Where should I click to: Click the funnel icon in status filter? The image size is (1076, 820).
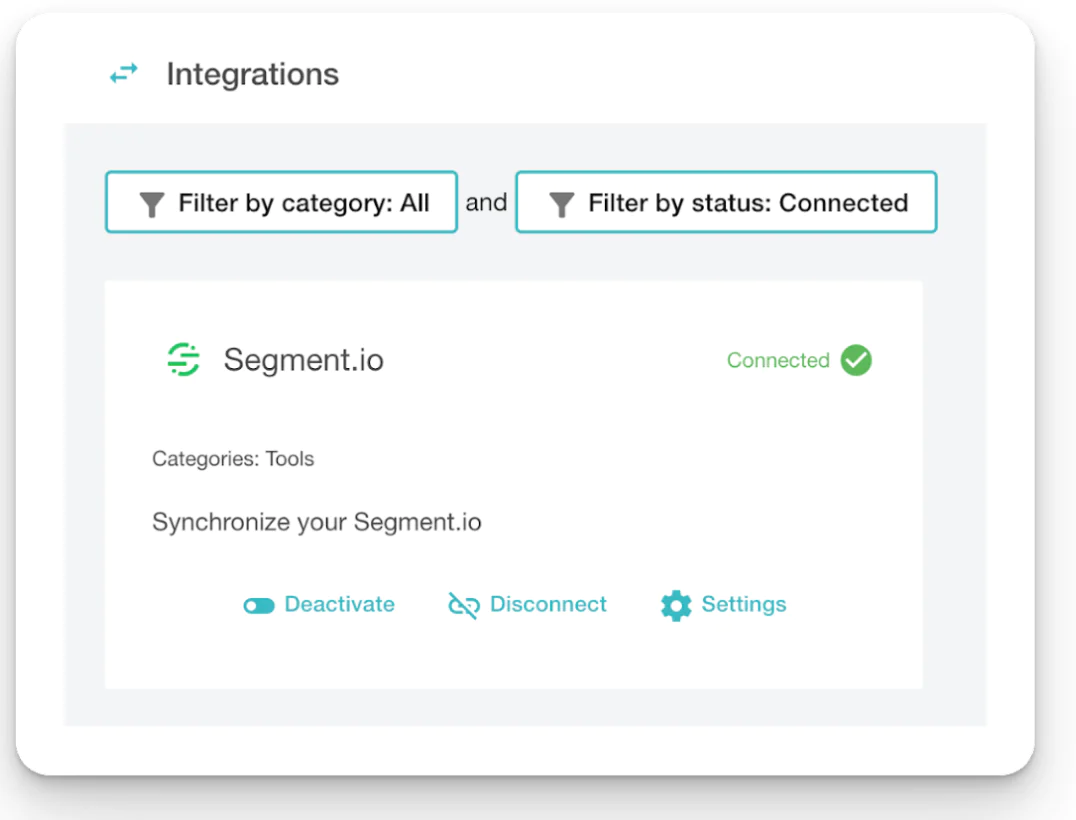[562, 204]
